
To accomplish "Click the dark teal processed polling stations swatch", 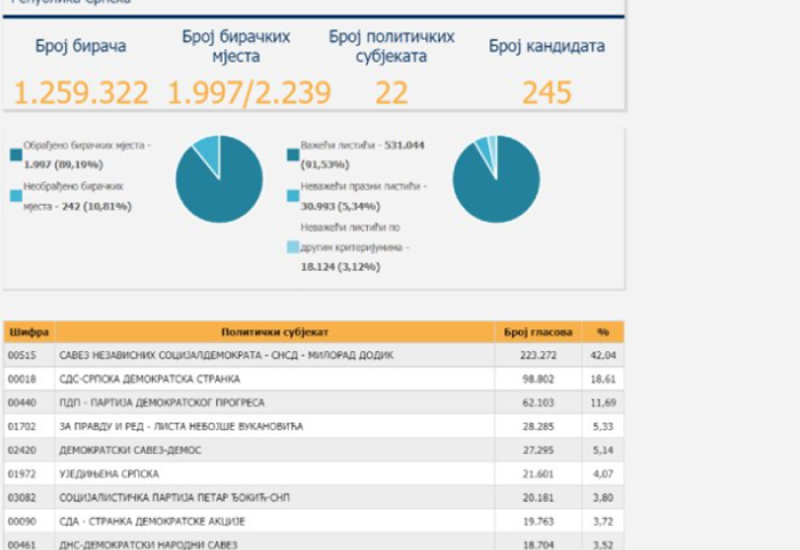I will coord(16,155).
